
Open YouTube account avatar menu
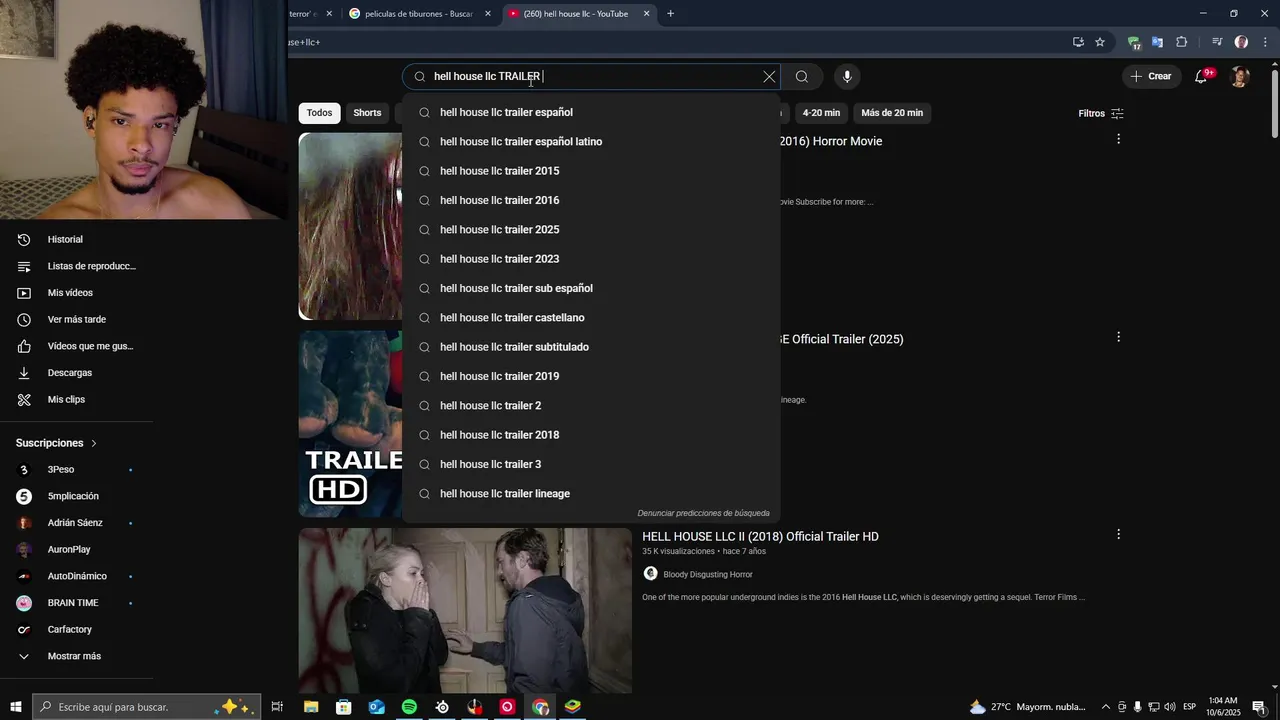pyautogui.click(x=1240, y=77)
